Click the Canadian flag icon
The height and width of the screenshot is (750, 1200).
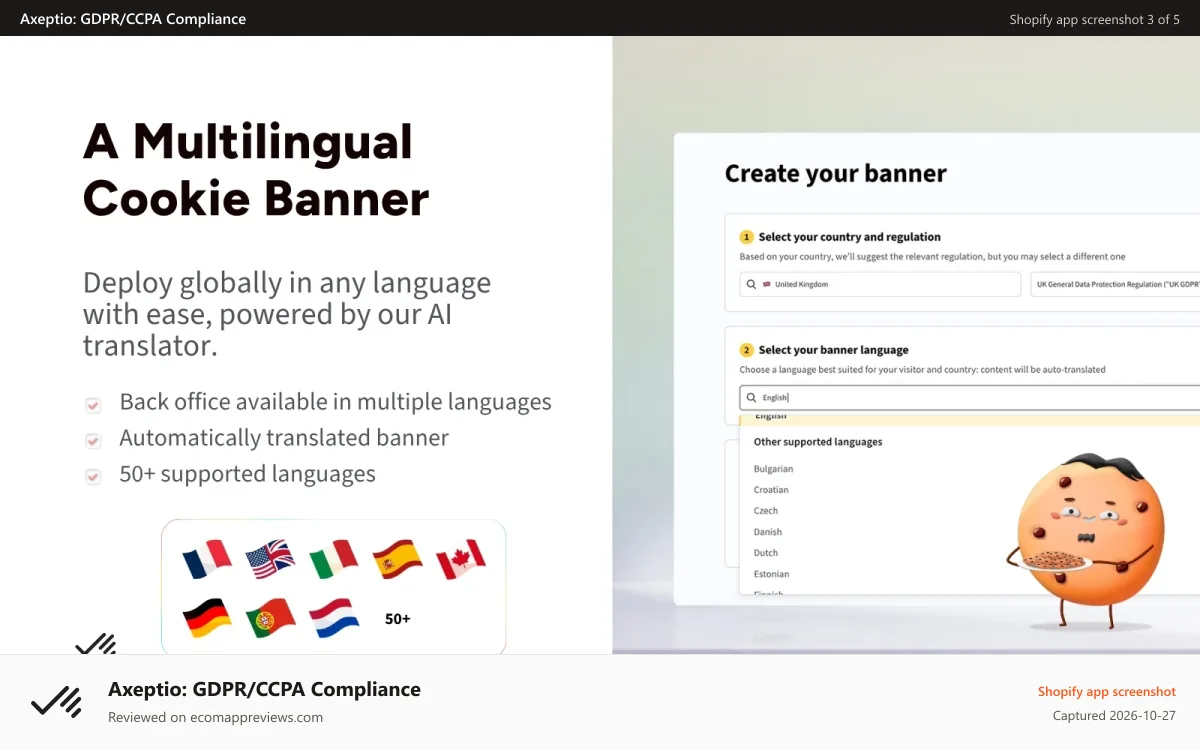click(461, 559)
